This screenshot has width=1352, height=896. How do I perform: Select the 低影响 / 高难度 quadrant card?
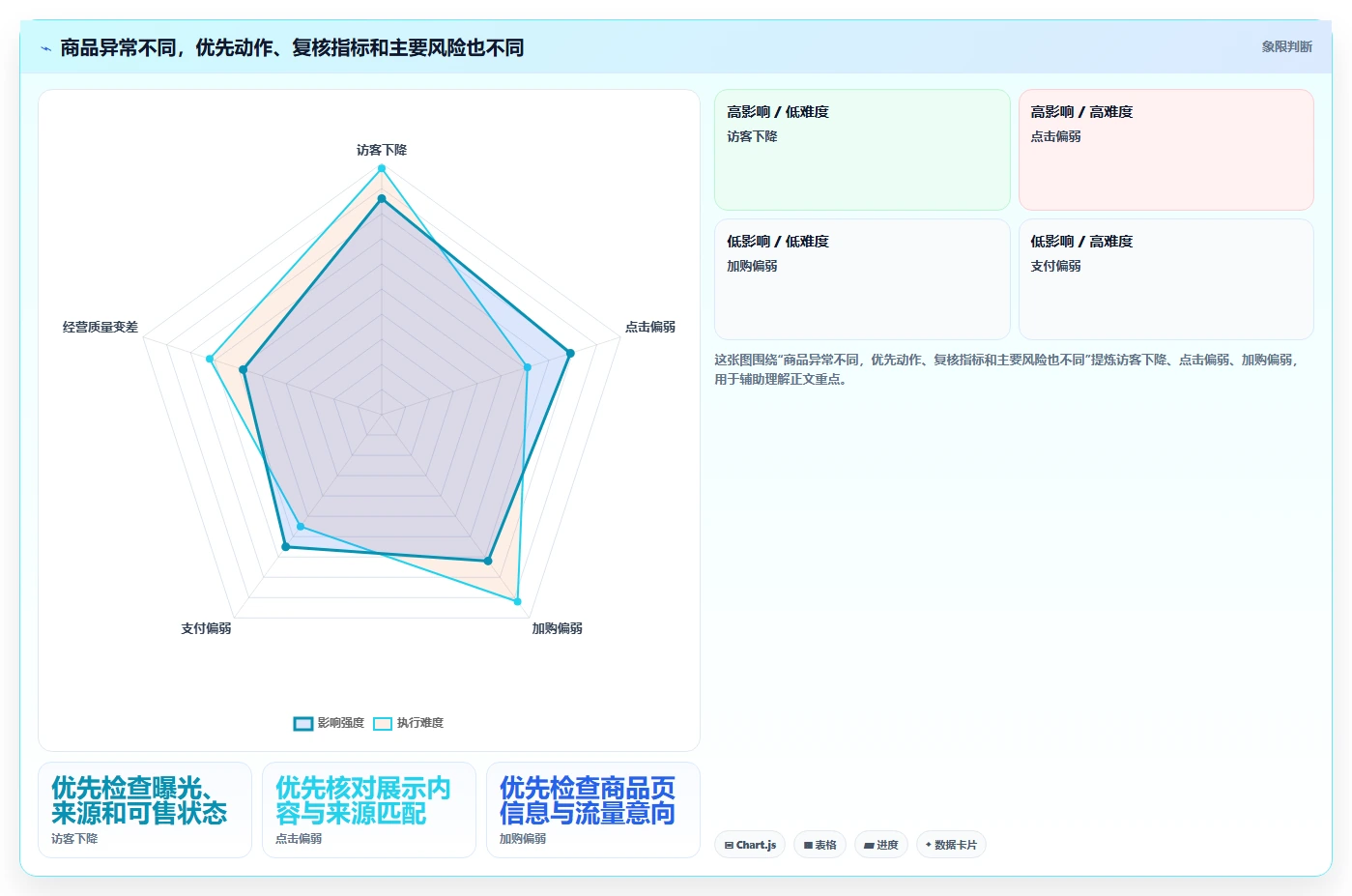point(1166,279)
